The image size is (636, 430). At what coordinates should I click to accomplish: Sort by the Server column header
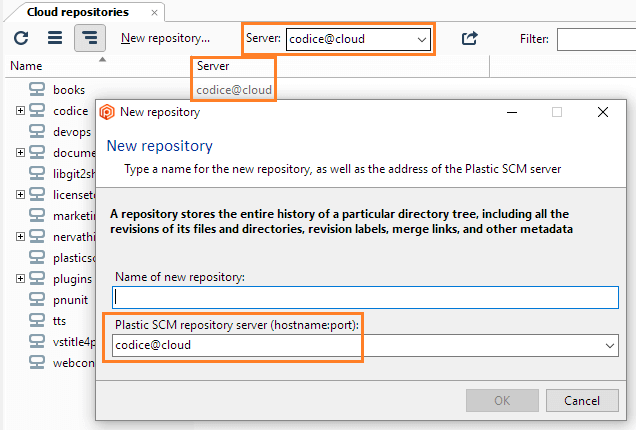213,66
